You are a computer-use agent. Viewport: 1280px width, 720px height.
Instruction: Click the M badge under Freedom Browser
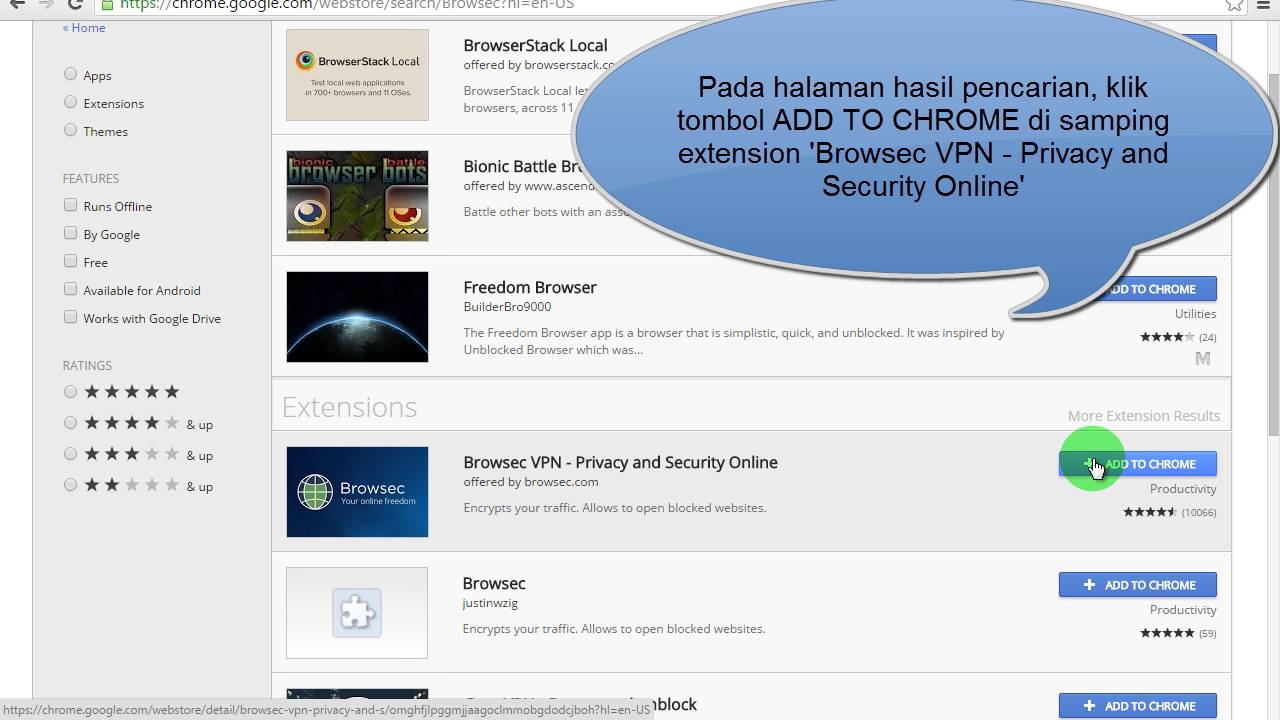click(x=1203, y=358)
